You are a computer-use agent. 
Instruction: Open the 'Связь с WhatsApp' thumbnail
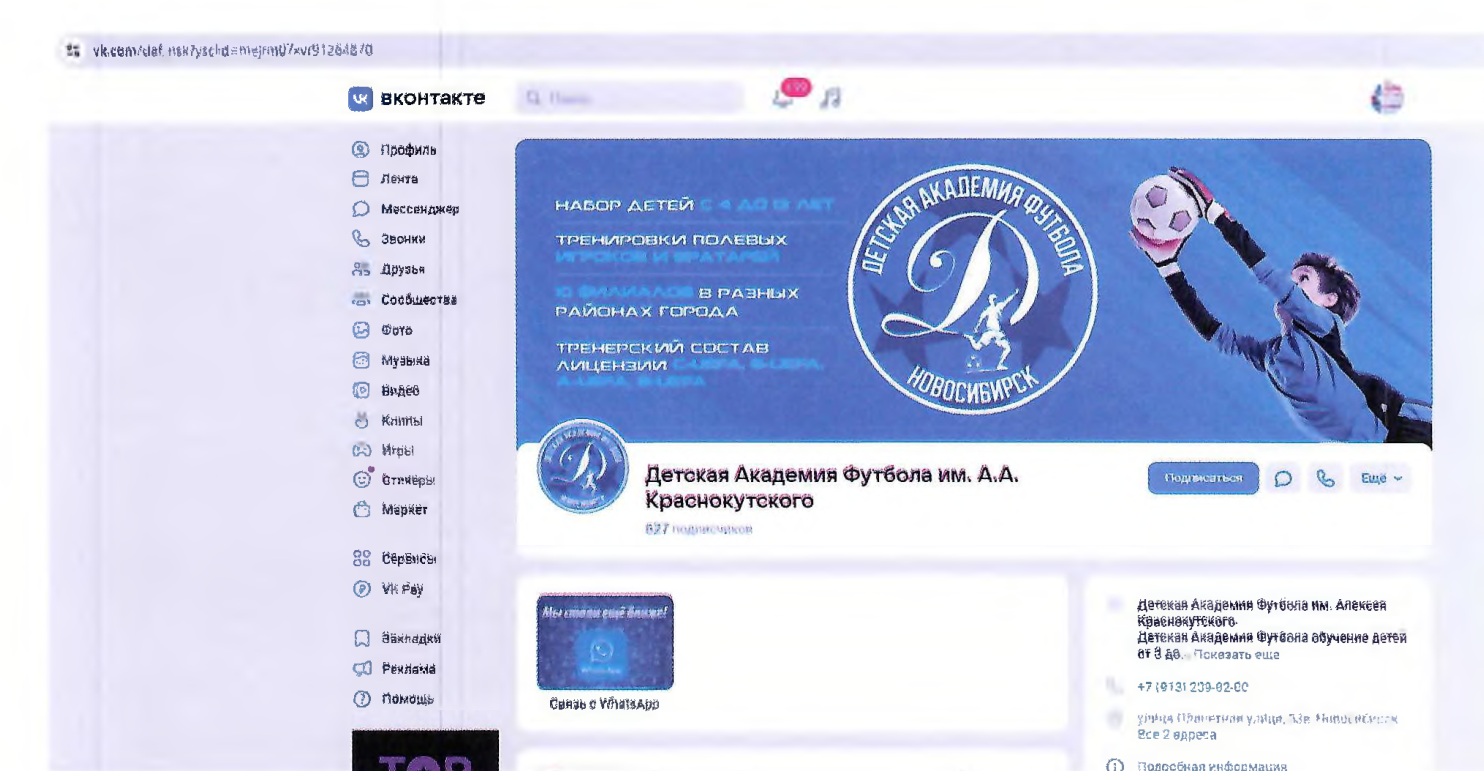pyautogui.click(x=604, y=643)
